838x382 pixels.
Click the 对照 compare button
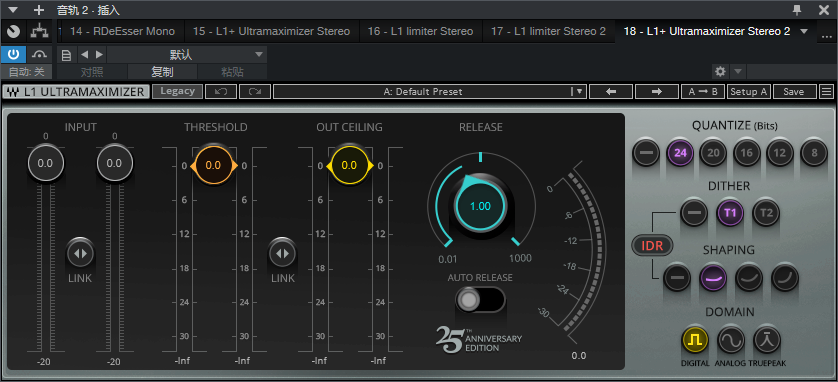pyautogui.click(x=92, y=72)
